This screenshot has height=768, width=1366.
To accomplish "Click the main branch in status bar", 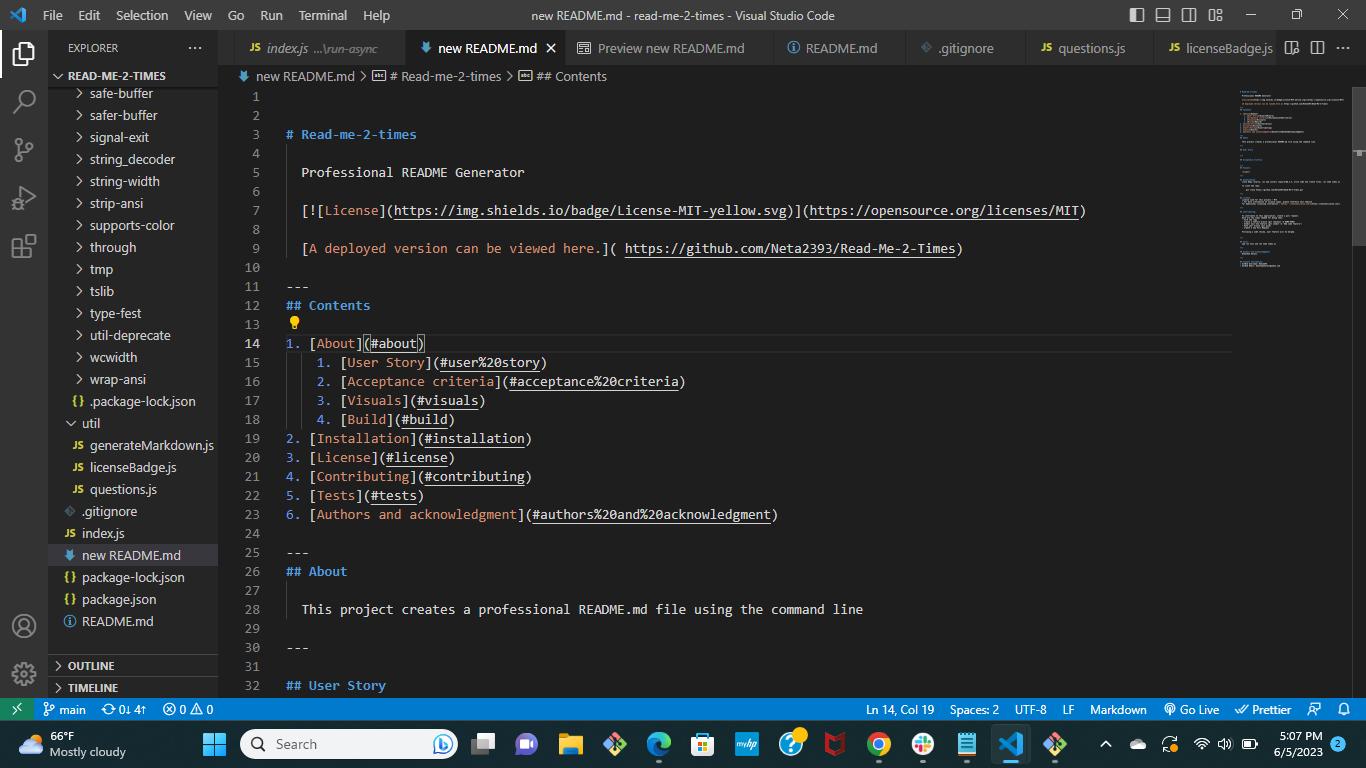I will (x=64, y=709).
